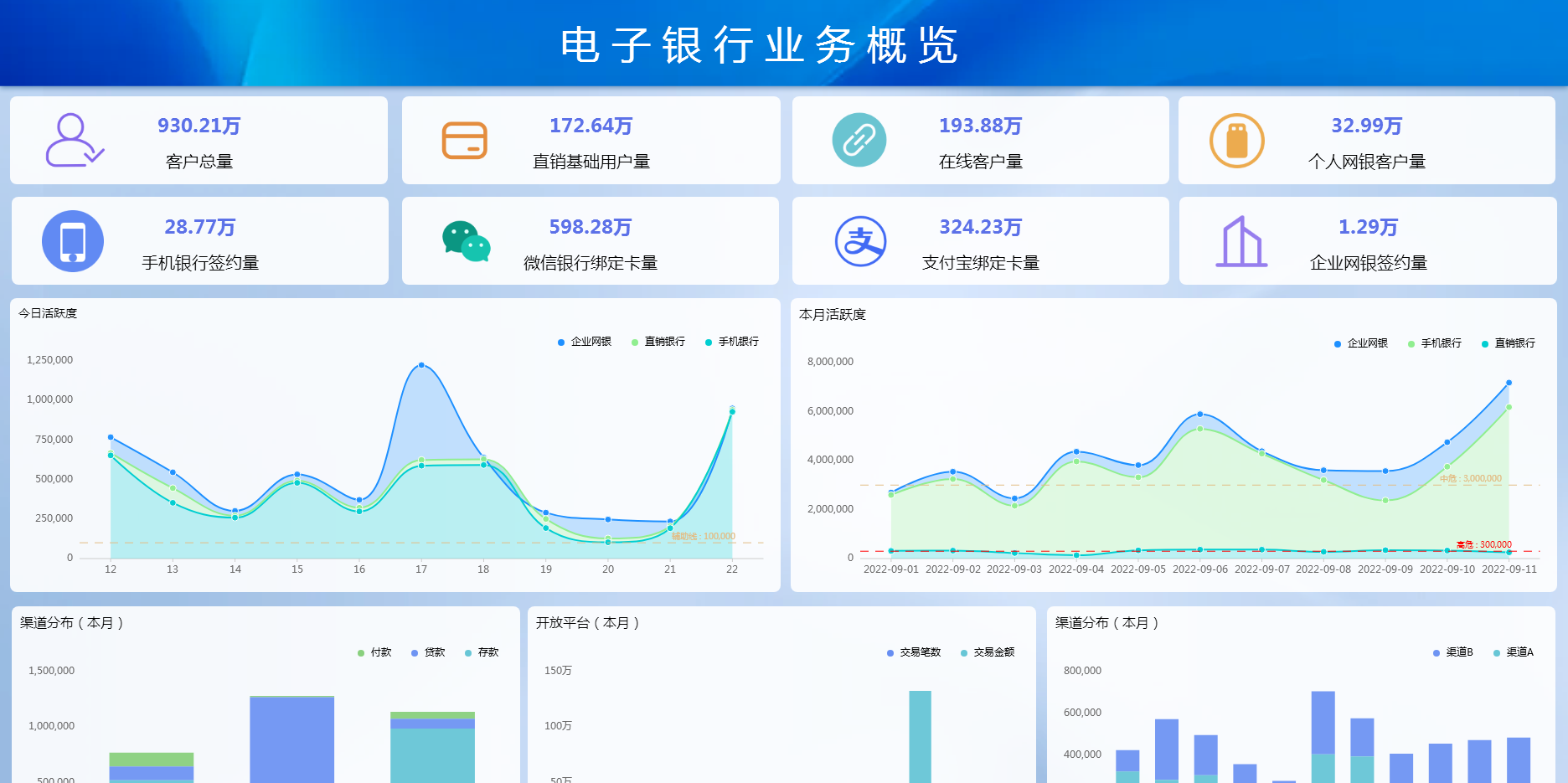The width and height of the screenshot is (1568, 783).
Task: Click the 930.21万 customer total value
Action: click(x=199, y=126)
